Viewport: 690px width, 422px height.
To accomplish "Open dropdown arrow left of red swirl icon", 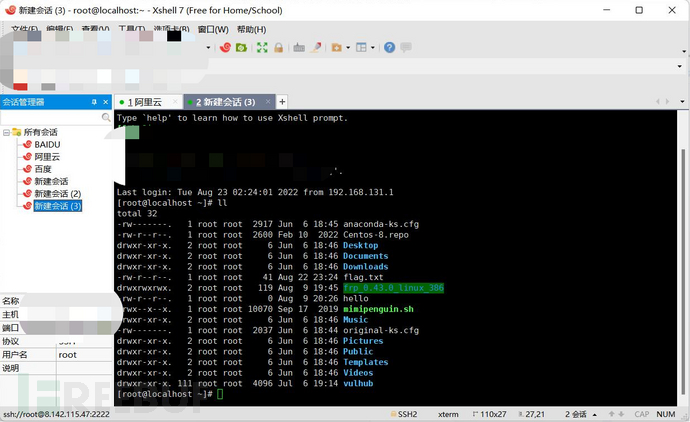I will coord(208,48).
